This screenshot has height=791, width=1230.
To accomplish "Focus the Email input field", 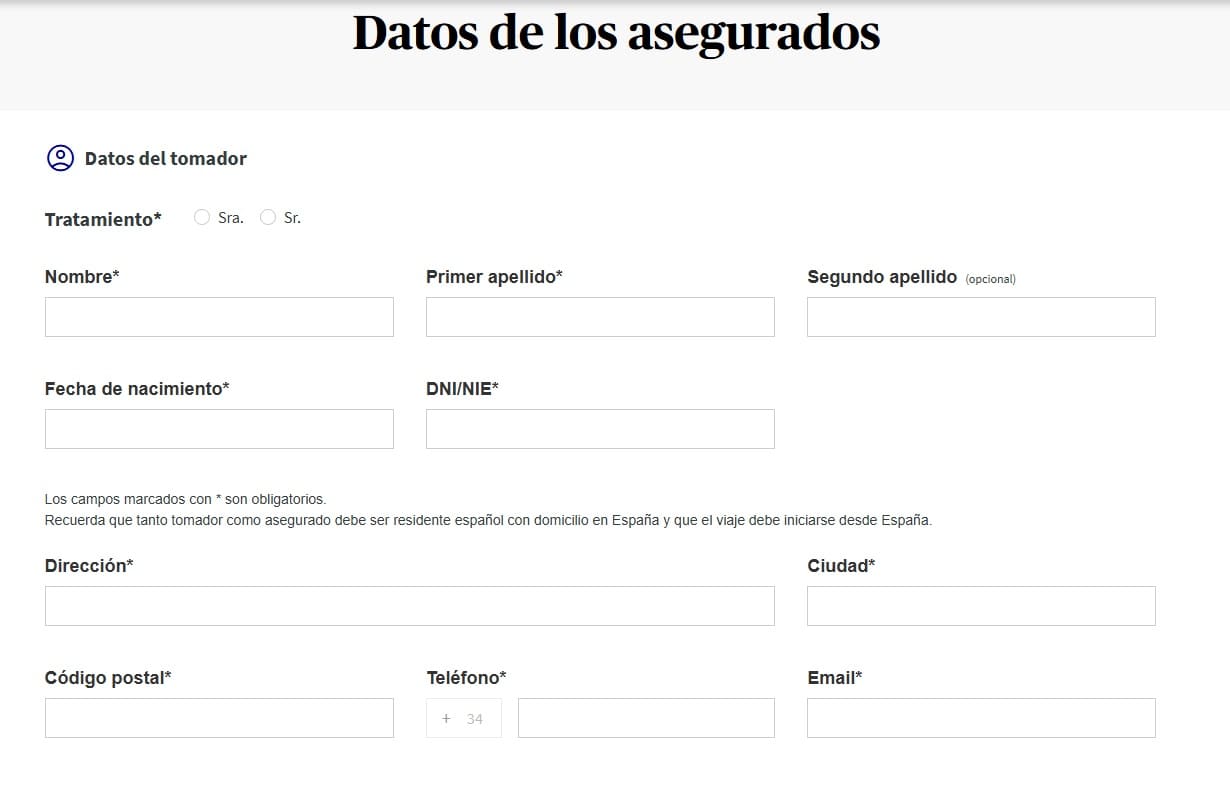I will 981,718.
